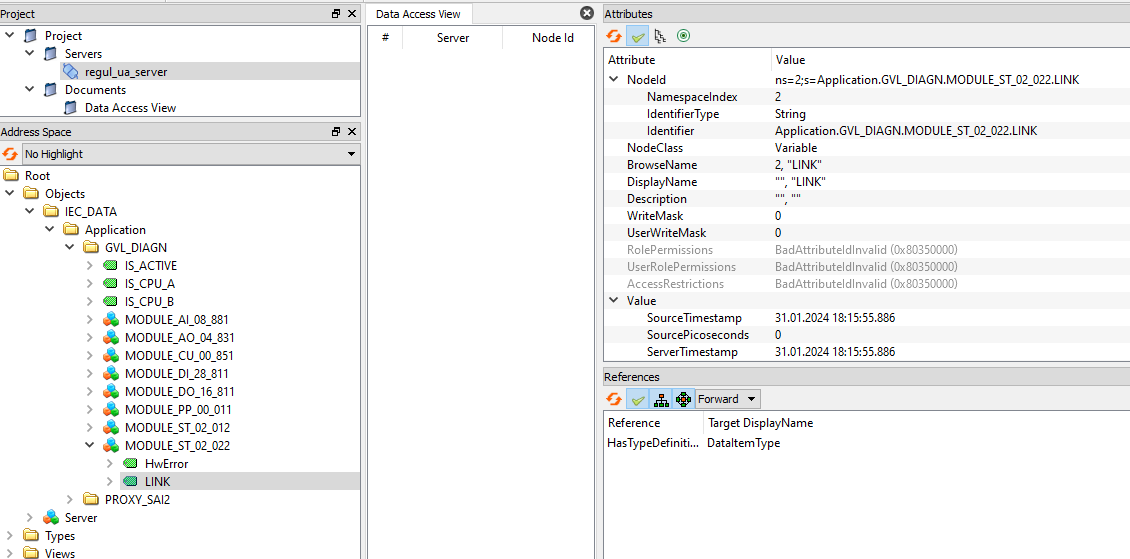Open the No Highlight dropdown
Viewport: 1130px width, 559px height.
(x=190, y=154)
